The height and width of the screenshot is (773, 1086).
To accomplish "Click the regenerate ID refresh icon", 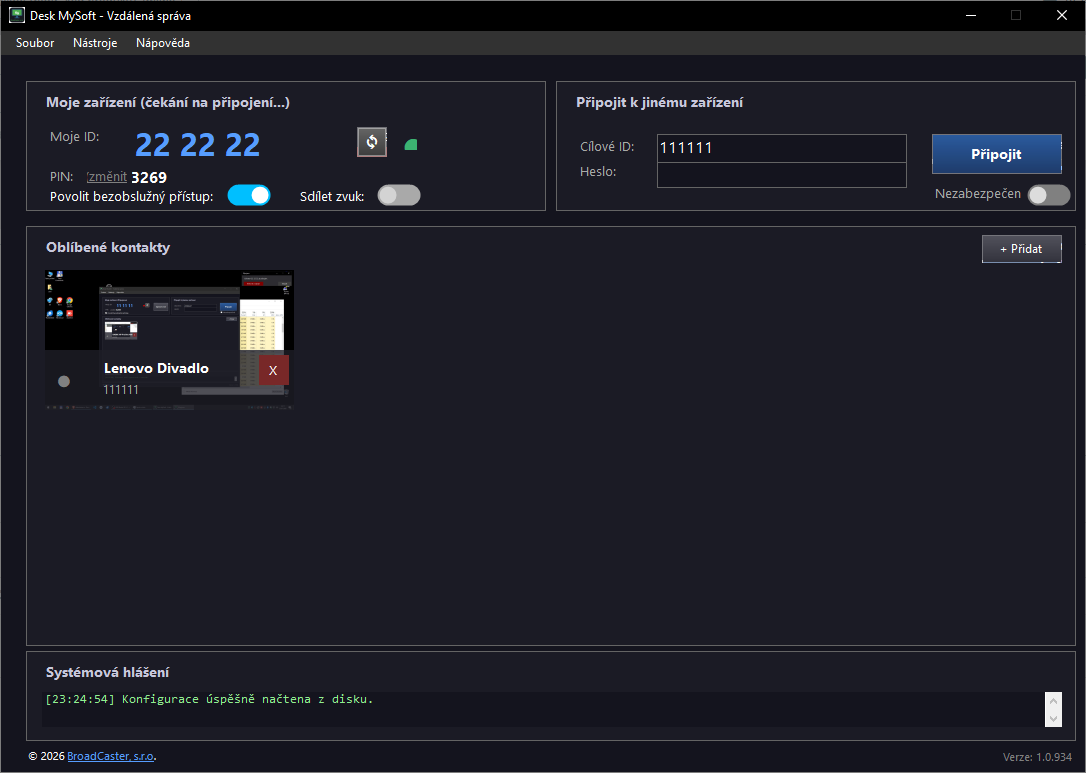I will 372,142.
